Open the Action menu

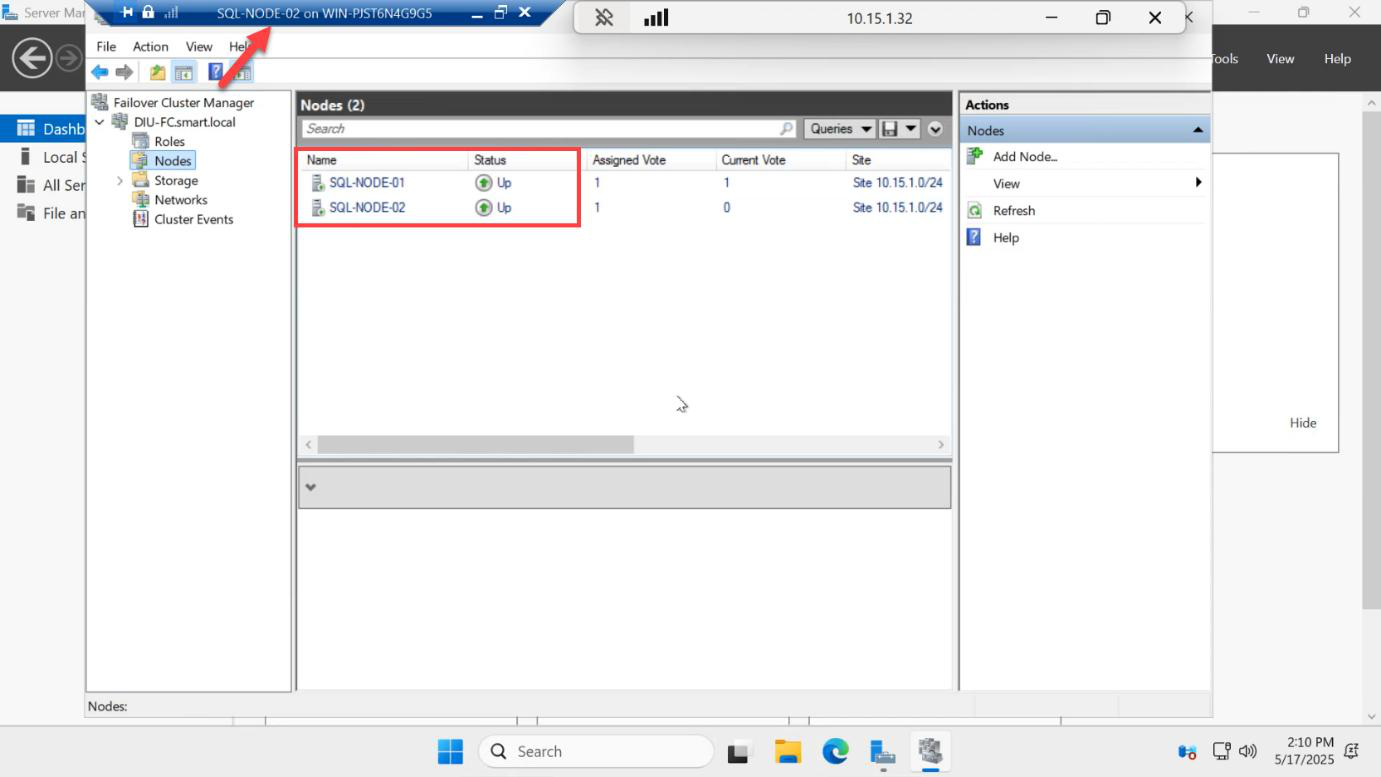(x=151, y=46)
